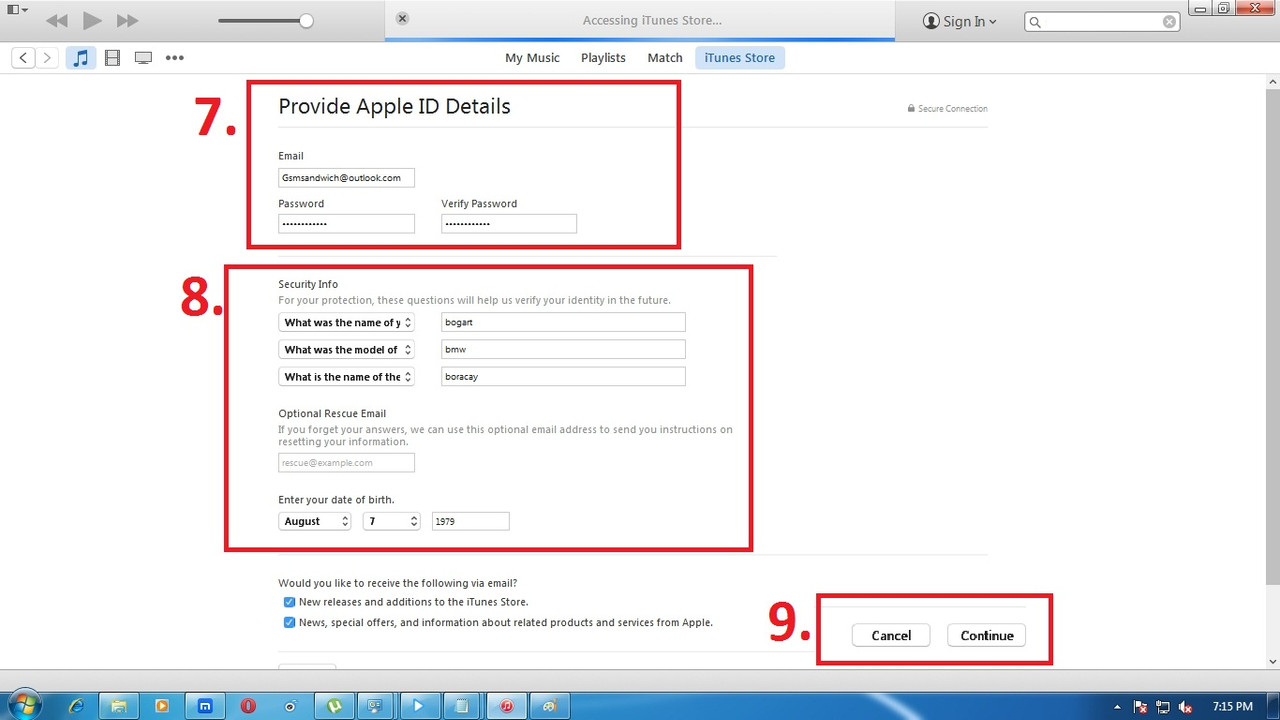Adjust the volume slider knob
Viewport: 1280px width, 720px height.
point(306,20)
